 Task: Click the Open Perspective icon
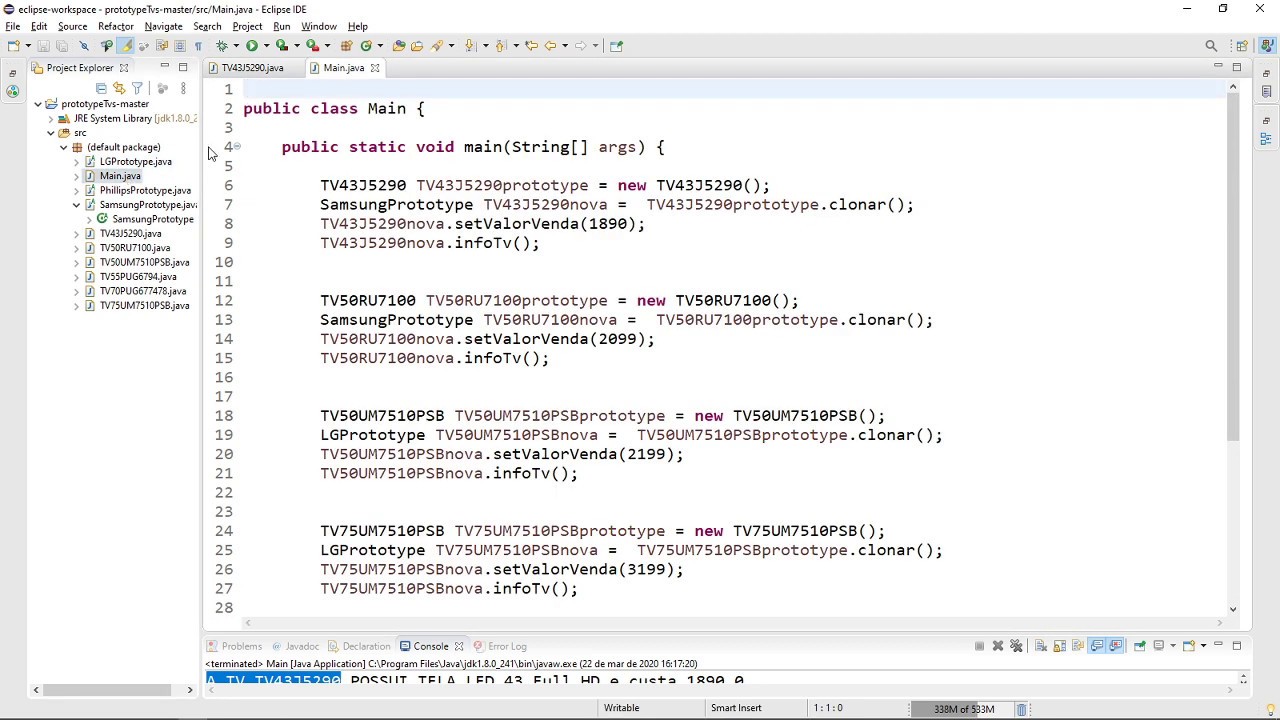coord(1241,45)
